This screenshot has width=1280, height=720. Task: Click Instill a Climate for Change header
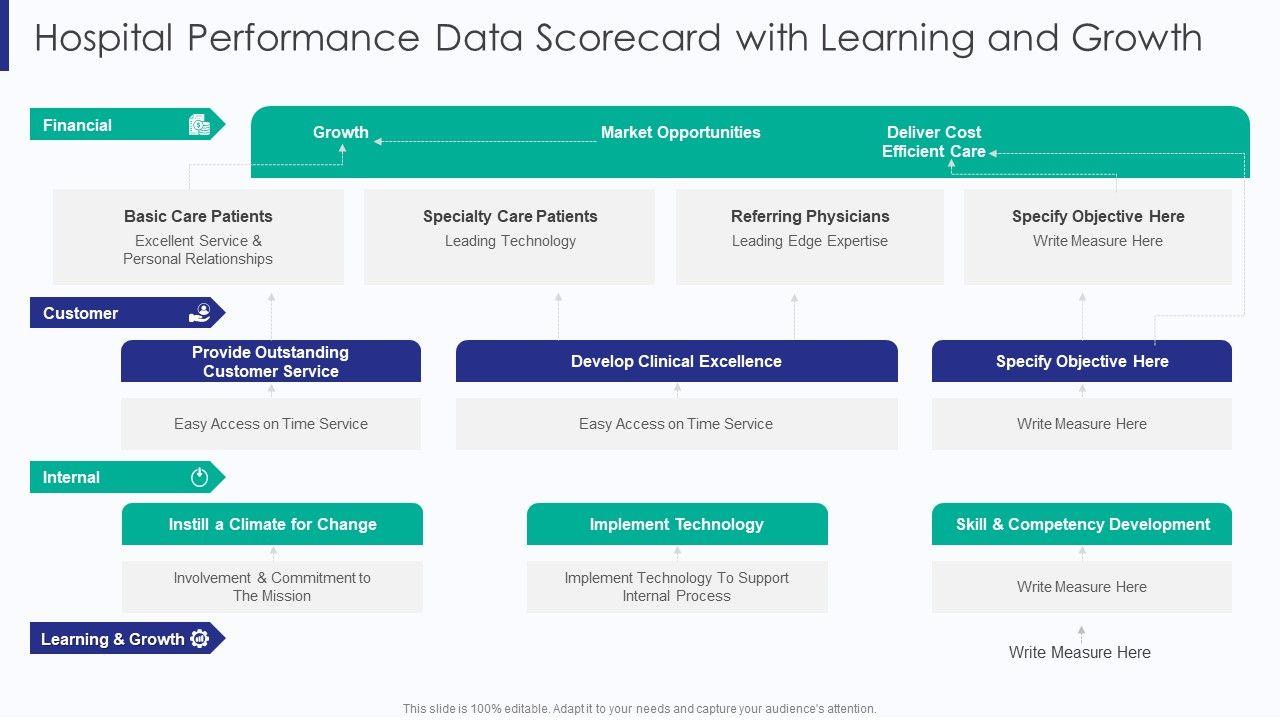pos(272,524)
